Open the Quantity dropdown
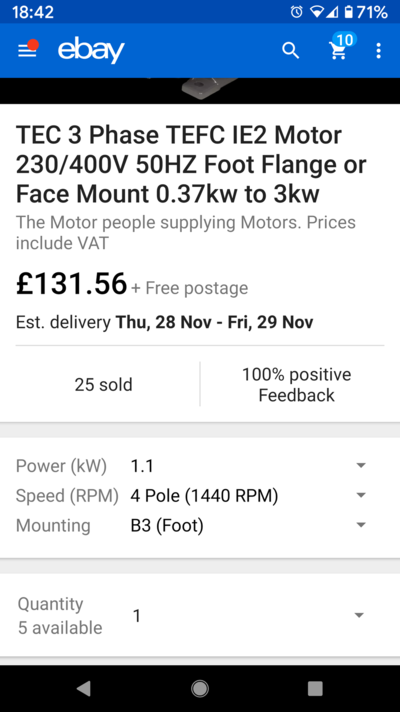Image resolution: width=400 pixels, height=712 pixels. point(200,616)
